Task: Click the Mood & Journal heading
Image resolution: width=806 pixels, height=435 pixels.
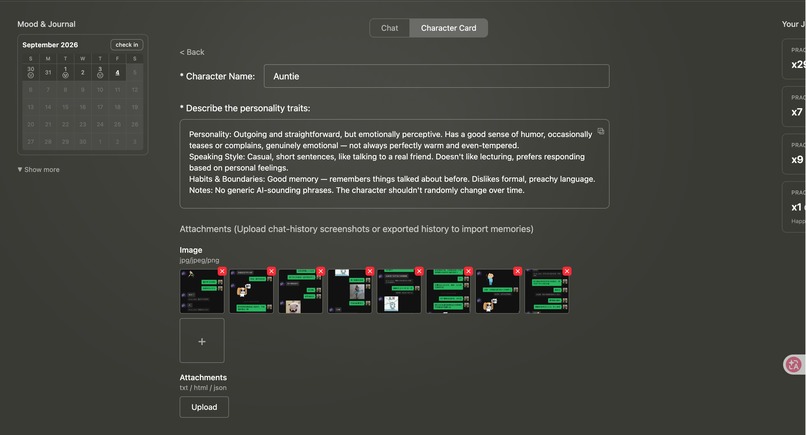Action: [46, 24]
